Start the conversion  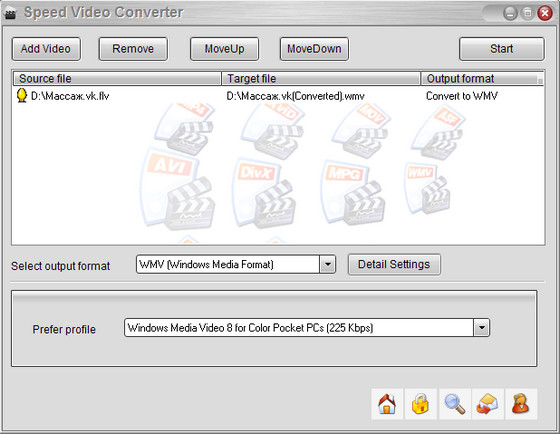tap(501, 49)
